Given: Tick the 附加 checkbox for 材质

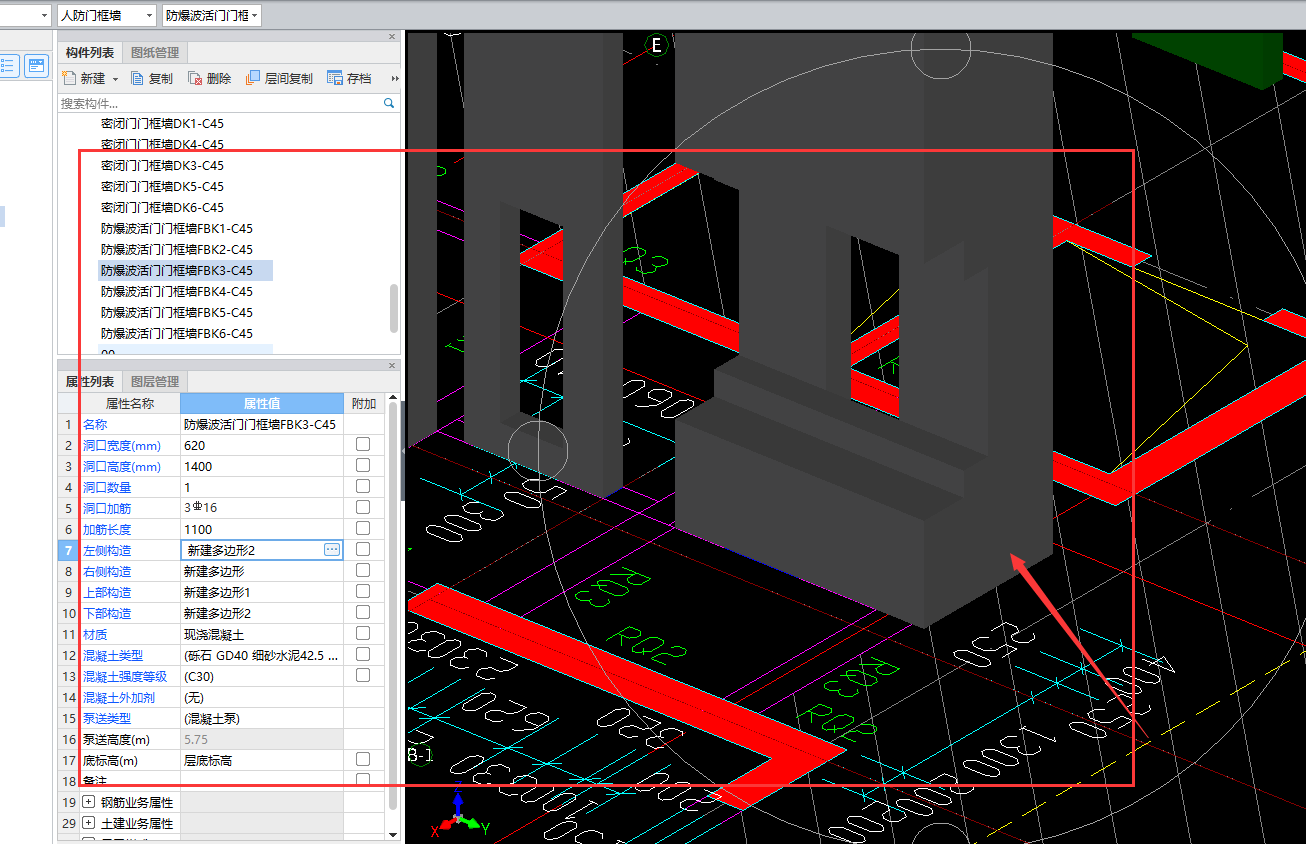Looking at the screenshot, I should [x=363, y=633].
